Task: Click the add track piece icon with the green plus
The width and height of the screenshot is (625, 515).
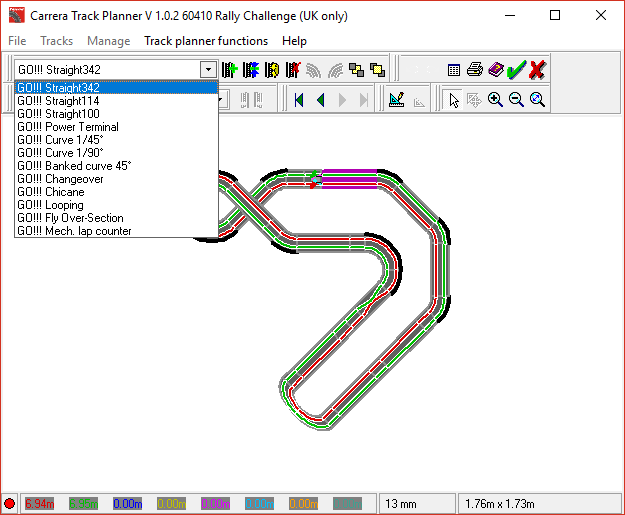Action: [x=230, y=70]
